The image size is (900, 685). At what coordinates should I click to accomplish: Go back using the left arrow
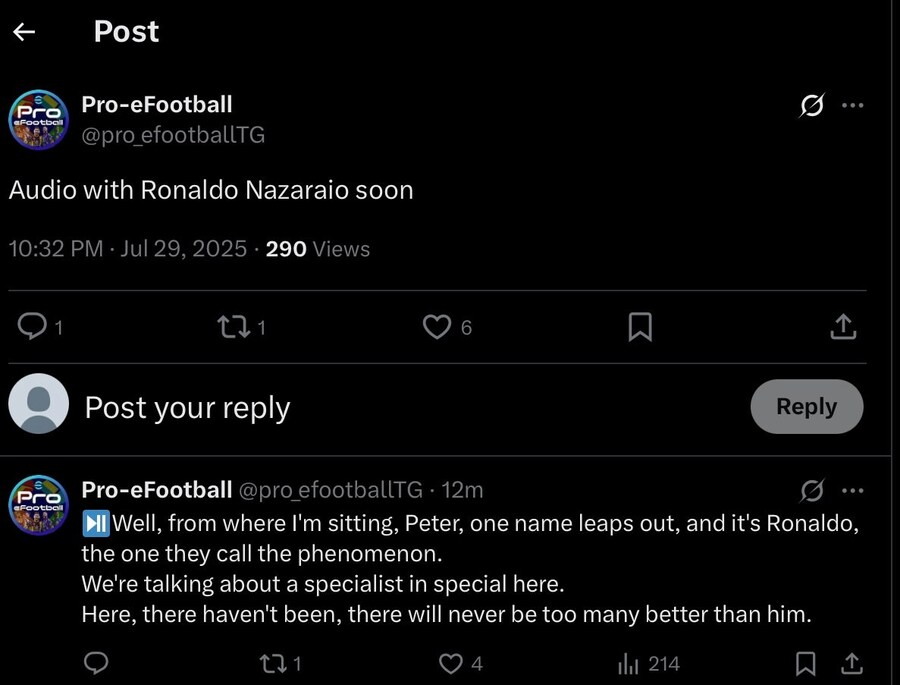(x=24, y=32)
